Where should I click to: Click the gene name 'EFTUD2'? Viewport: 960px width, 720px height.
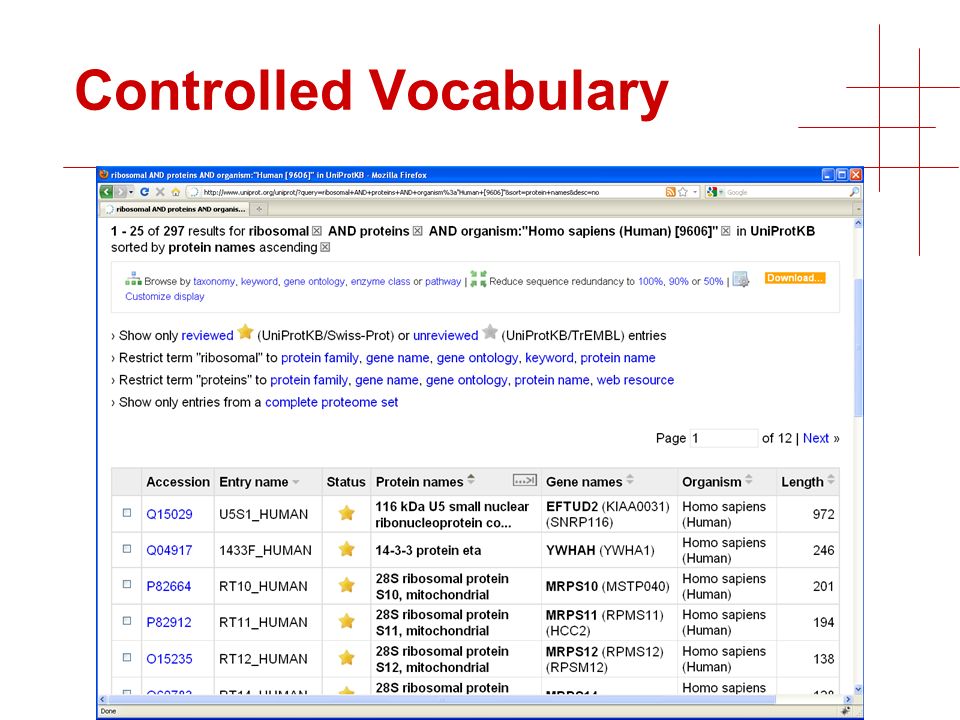572,507
